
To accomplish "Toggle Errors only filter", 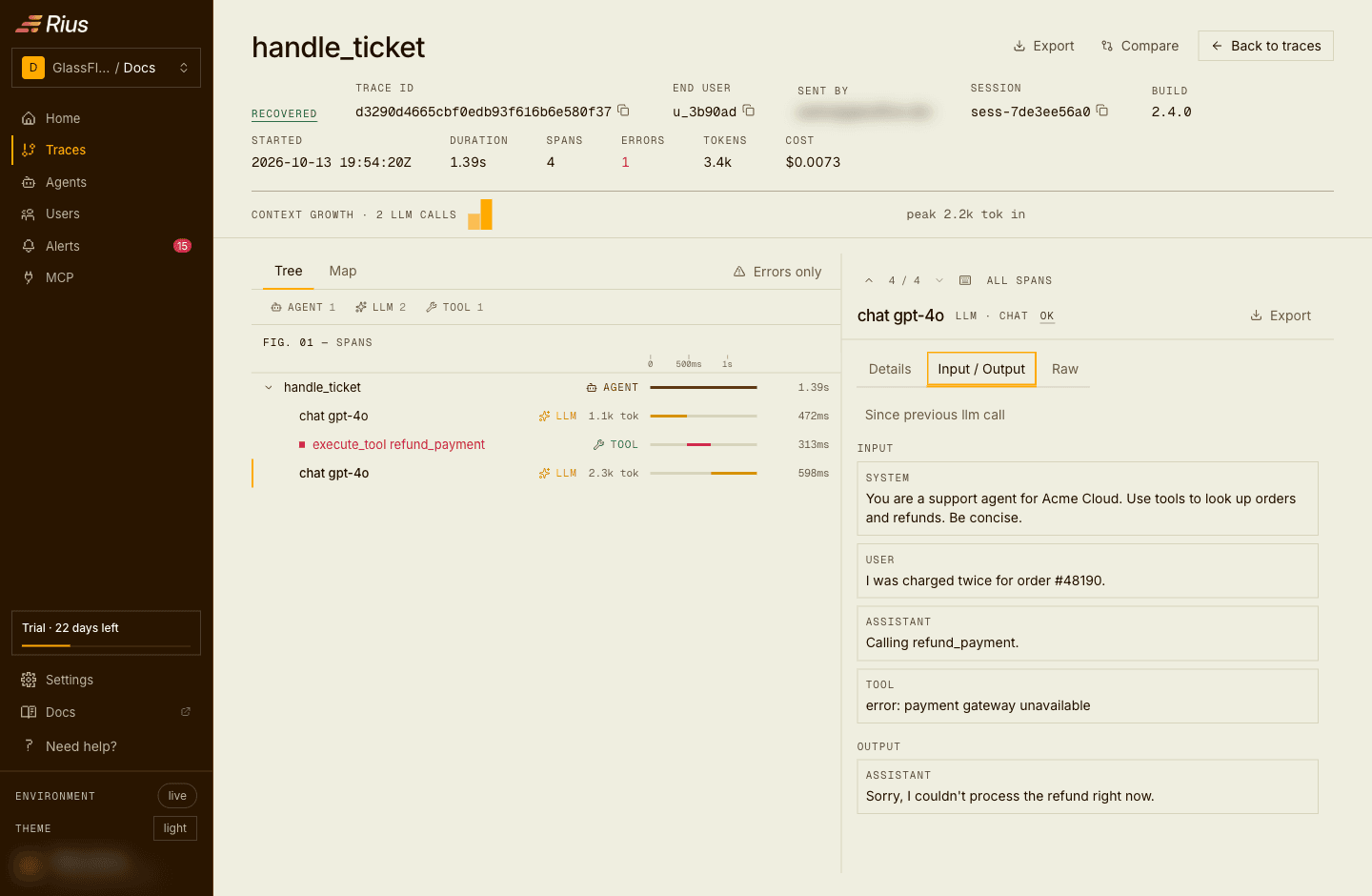I will pos(777,272).
